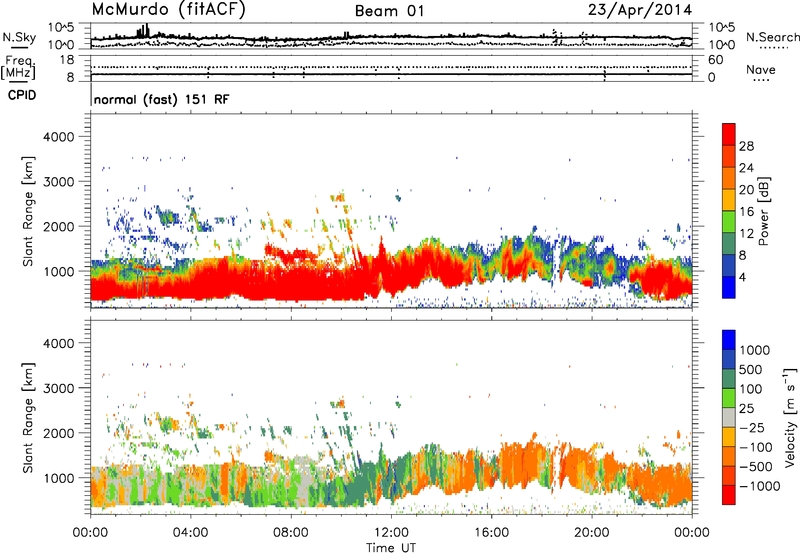
Task: Pick the gray segment of the velocity colorbar
Action: 729,417
